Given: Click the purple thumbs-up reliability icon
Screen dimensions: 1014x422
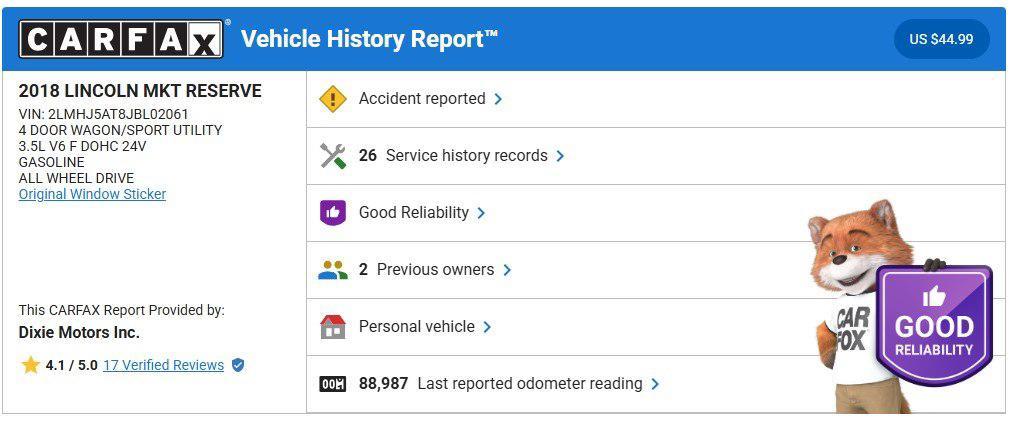Looking at the screenshot, I should (x=332, y=213).
